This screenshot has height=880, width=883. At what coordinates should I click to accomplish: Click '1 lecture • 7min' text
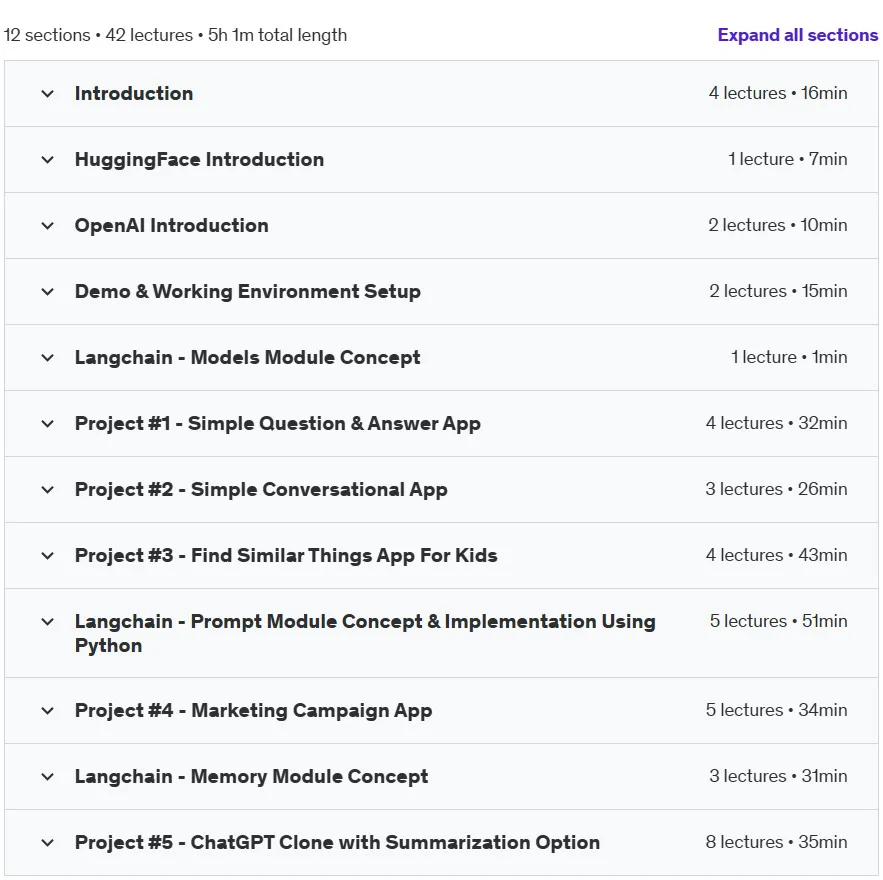point(787,159)
